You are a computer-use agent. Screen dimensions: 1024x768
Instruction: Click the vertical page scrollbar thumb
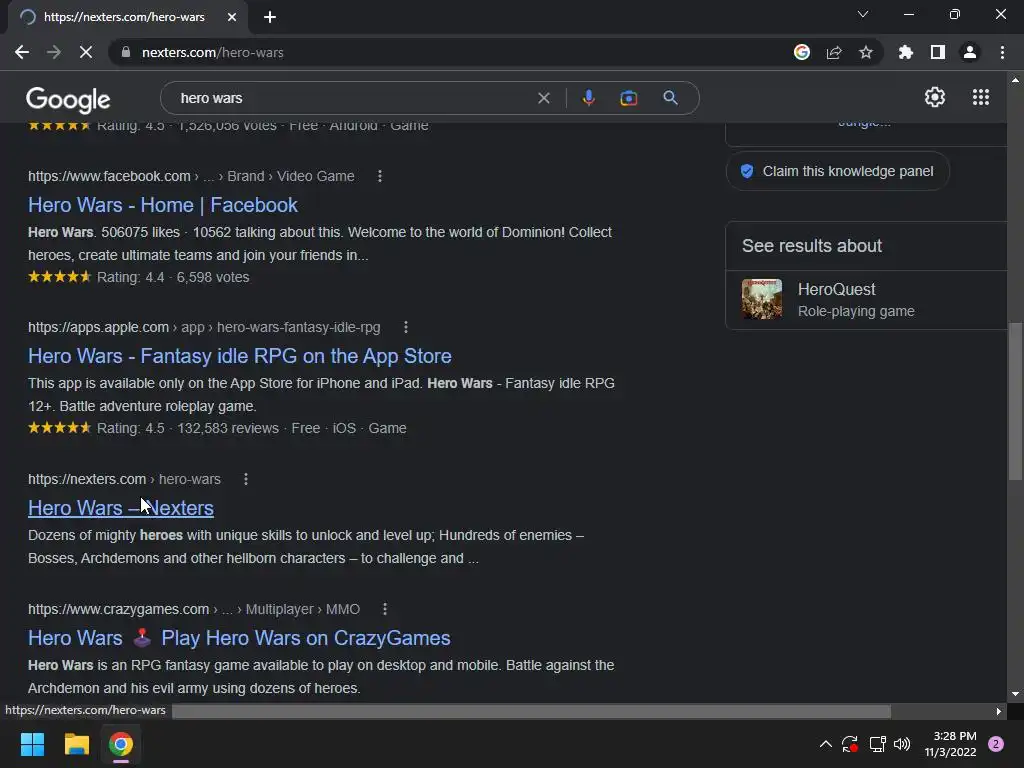coord(1015,402)
